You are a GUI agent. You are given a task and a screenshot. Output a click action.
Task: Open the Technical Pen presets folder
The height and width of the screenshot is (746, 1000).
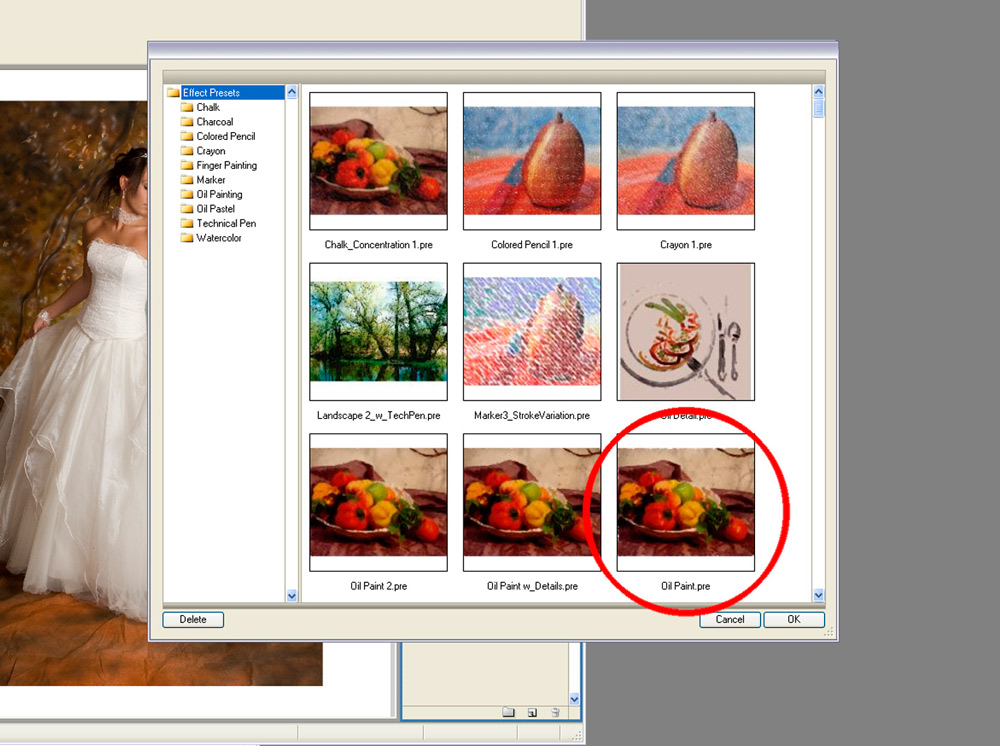(x=226, y=223)
